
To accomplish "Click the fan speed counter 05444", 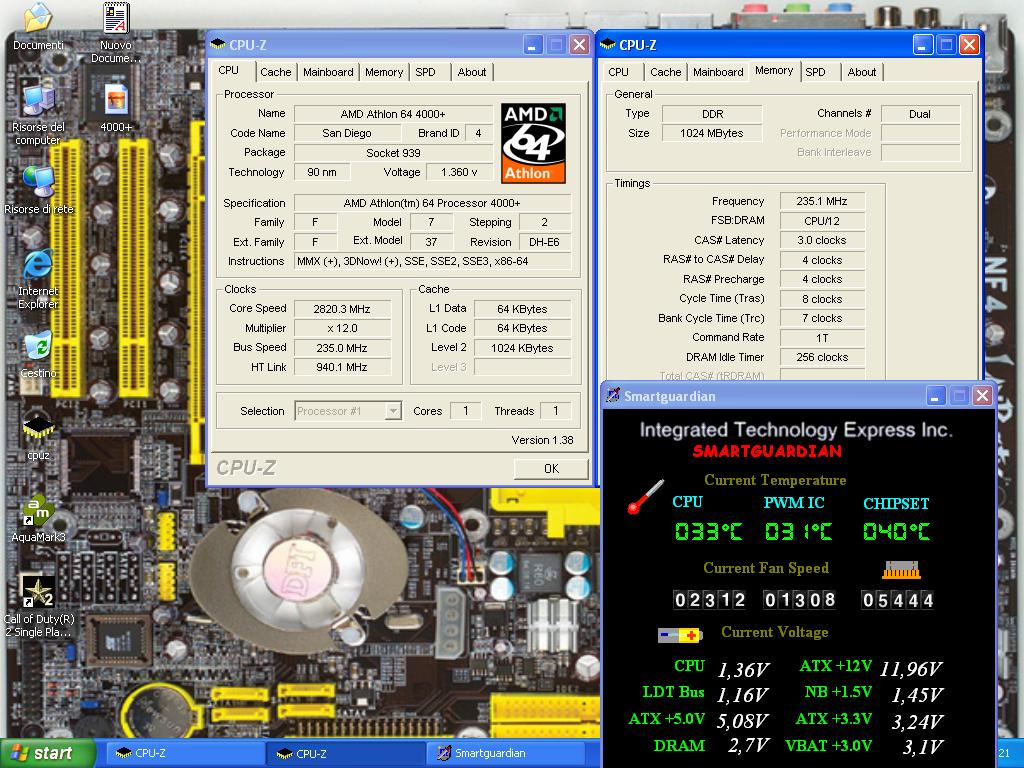I will 897,600.
